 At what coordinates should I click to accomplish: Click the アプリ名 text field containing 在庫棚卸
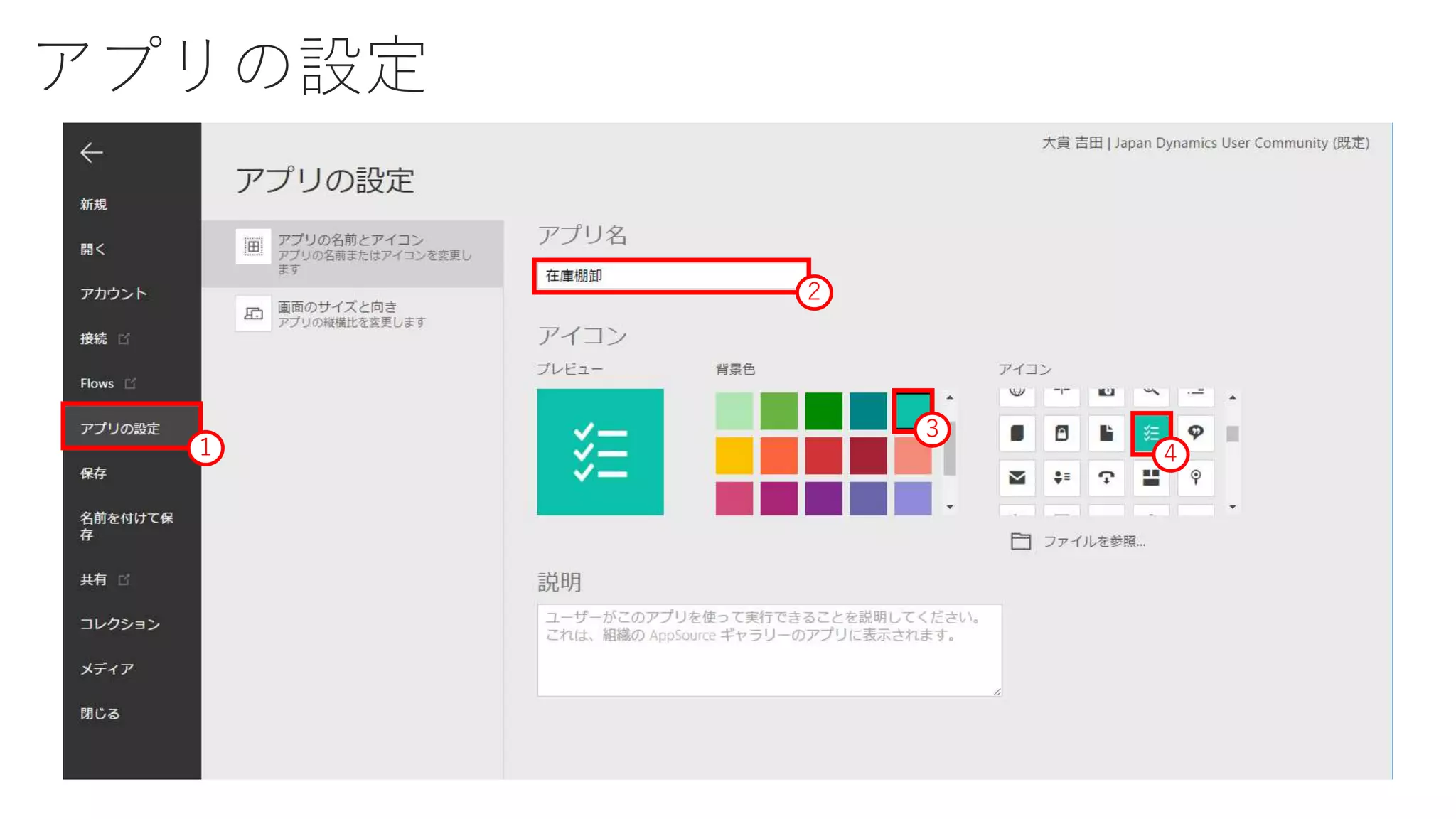671,276
